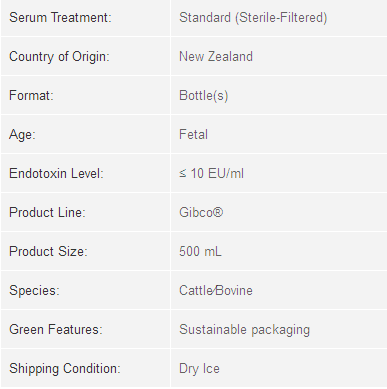Image resolution: width=387 pixels, height=389 pixels.
Task: Click the Product Size label
Action: tap(48, 251)
